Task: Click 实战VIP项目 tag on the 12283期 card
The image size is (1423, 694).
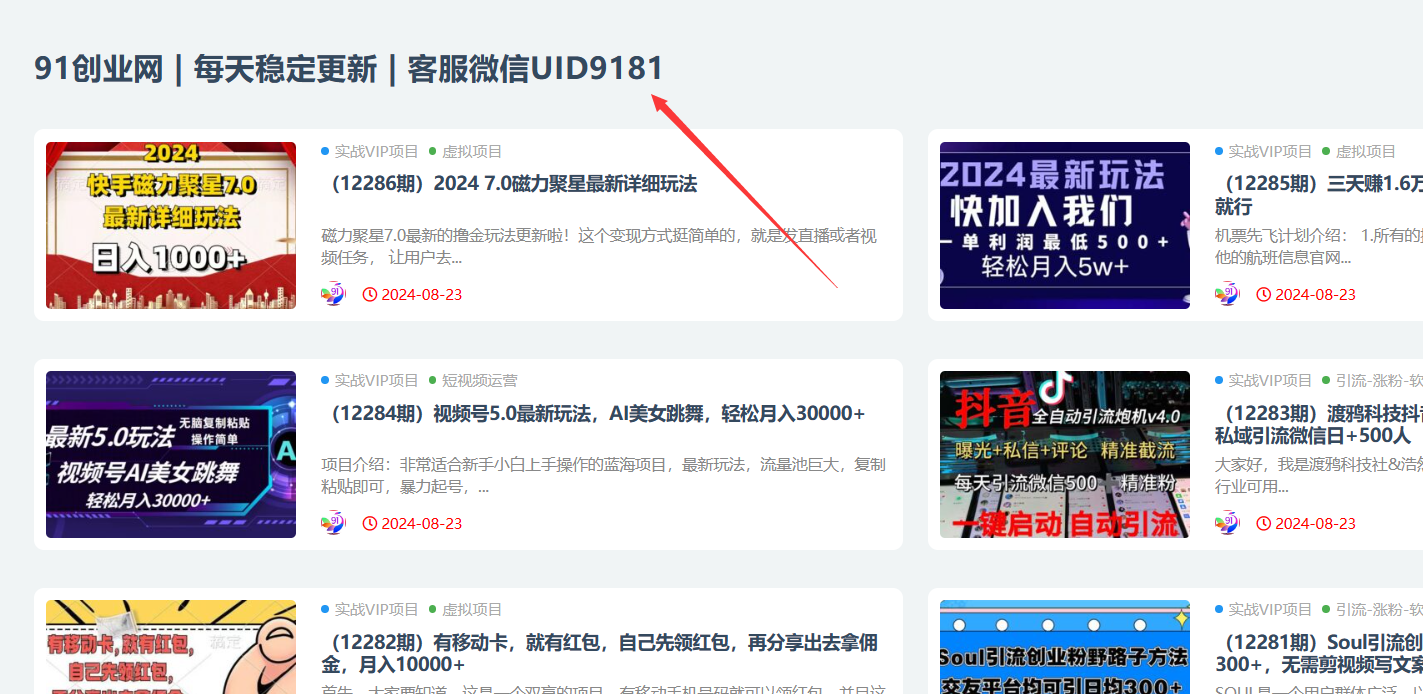Action: (1270, 381)
